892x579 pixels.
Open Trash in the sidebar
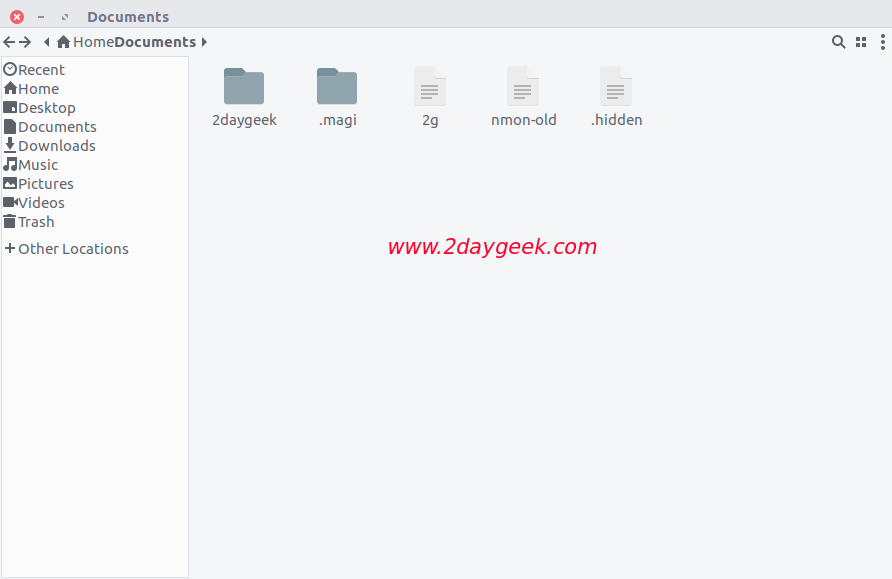coord(29,222)
